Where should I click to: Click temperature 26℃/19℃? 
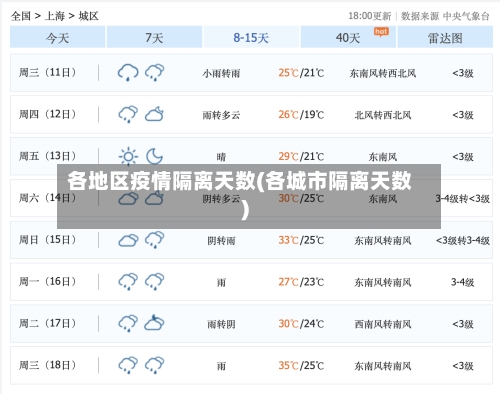tap(301, 115)
